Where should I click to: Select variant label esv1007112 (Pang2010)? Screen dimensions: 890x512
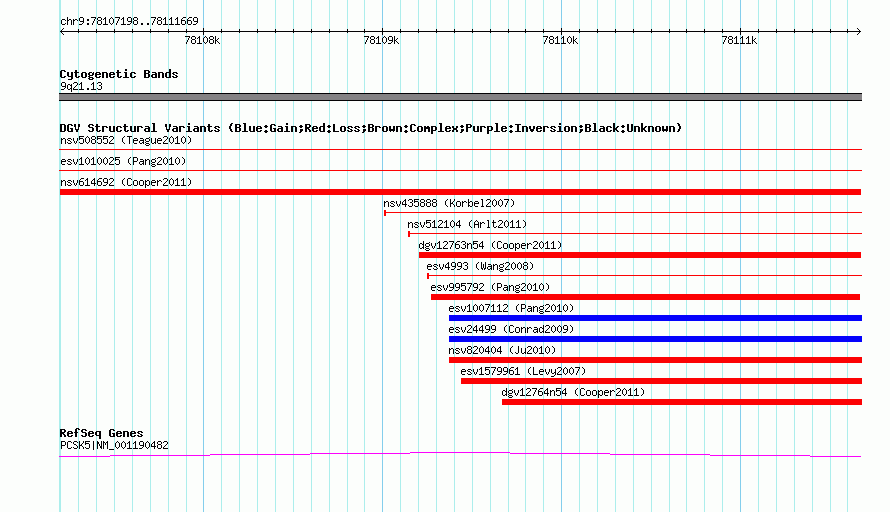pos(511,308)
